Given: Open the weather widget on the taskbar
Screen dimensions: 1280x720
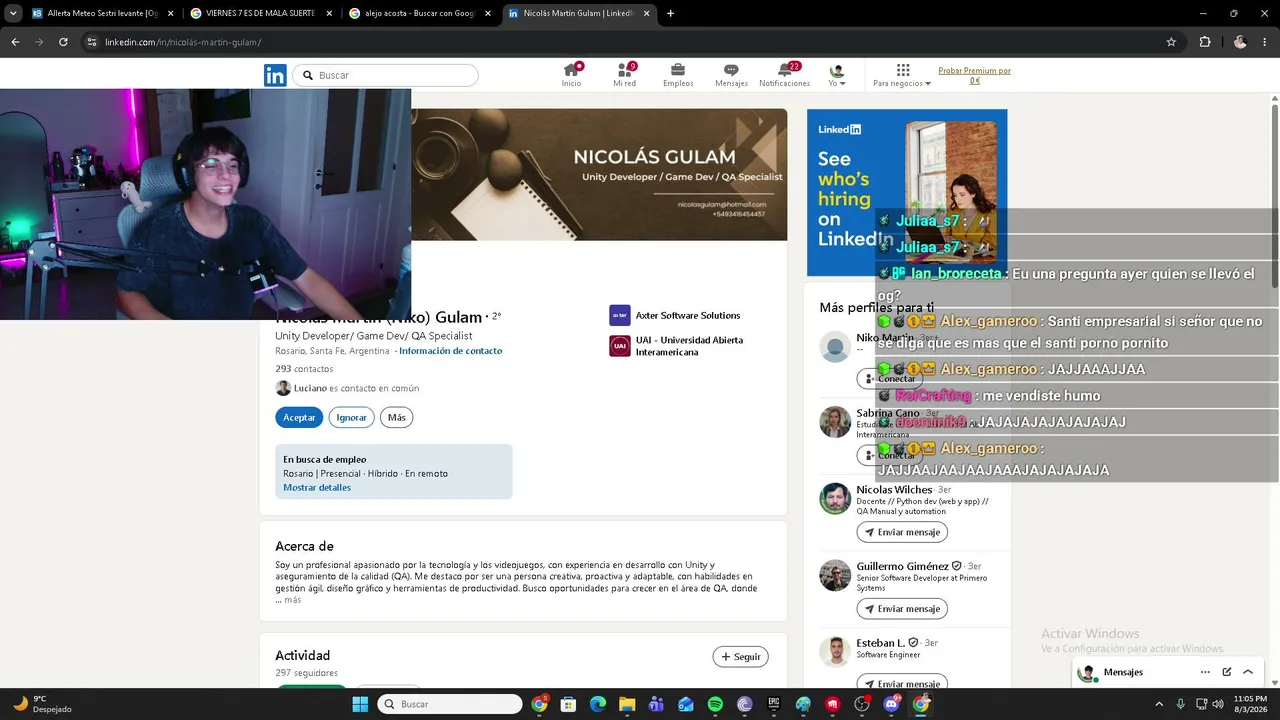Looking at the screenshot, I should coord(40,704).
